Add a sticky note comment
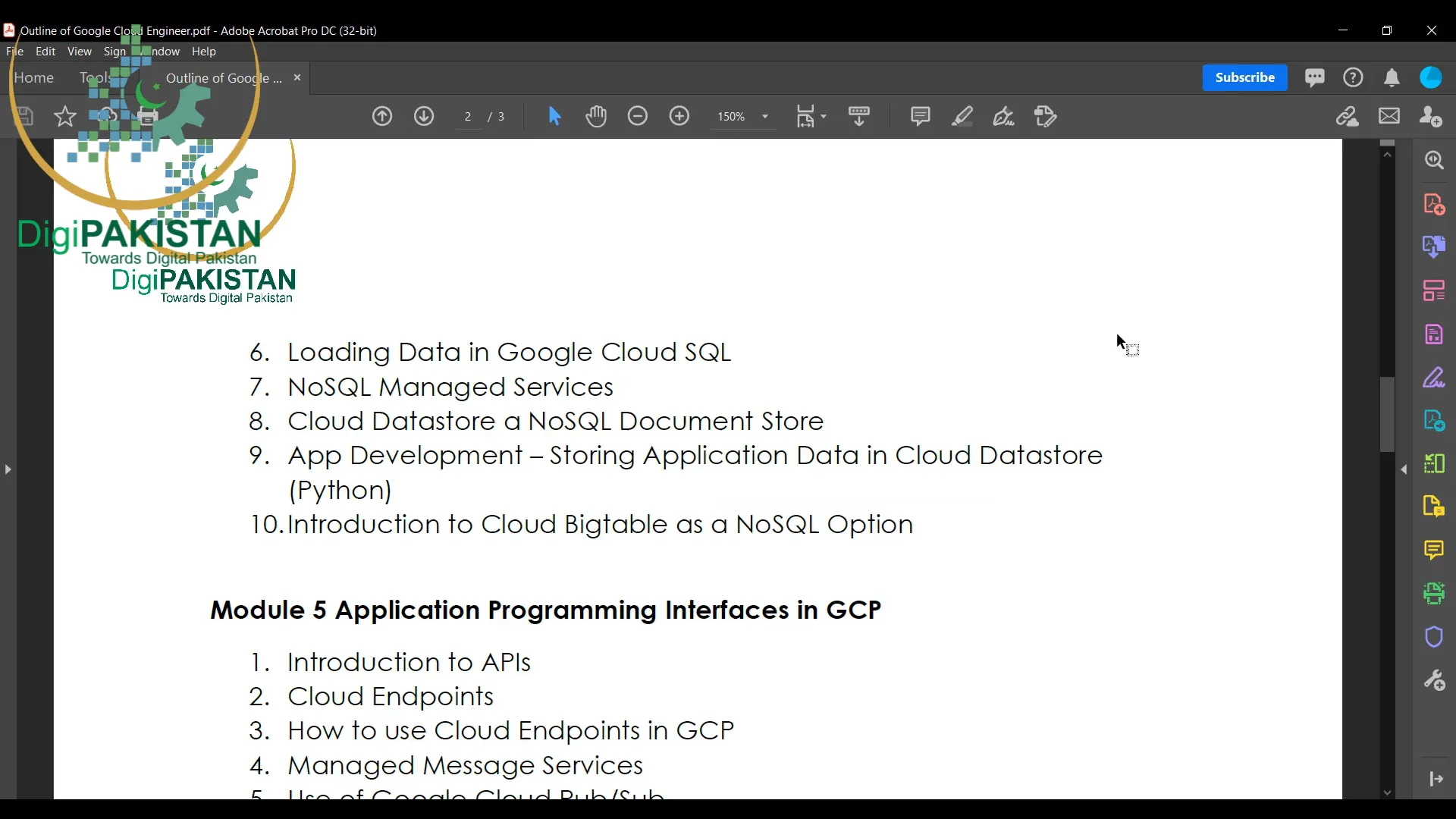Image resolution: width=1456 pixels, height=819 pixels. click(921, 116)
